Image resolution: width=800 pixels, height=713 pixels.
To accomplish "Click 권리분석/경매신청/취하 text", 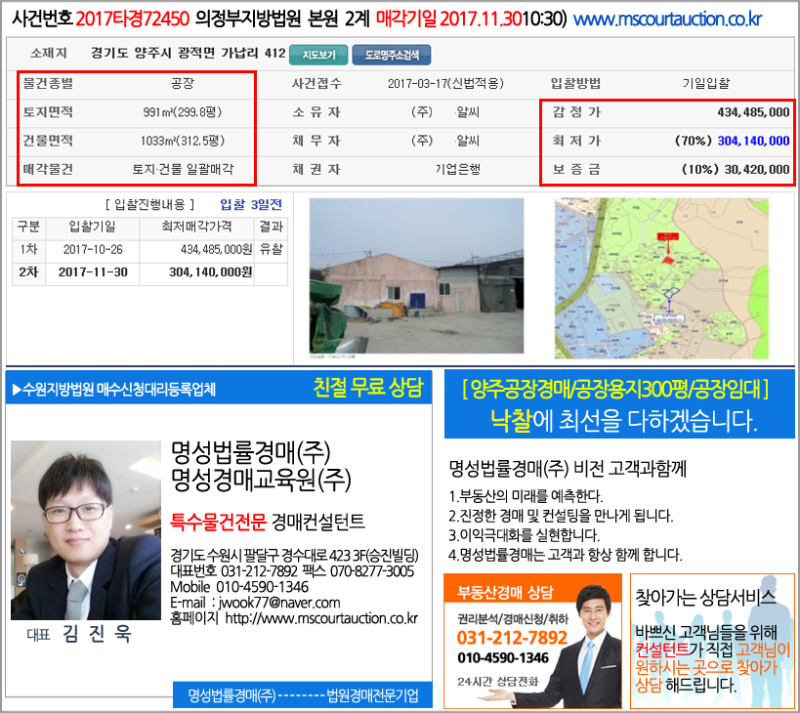I will [512, 619].
